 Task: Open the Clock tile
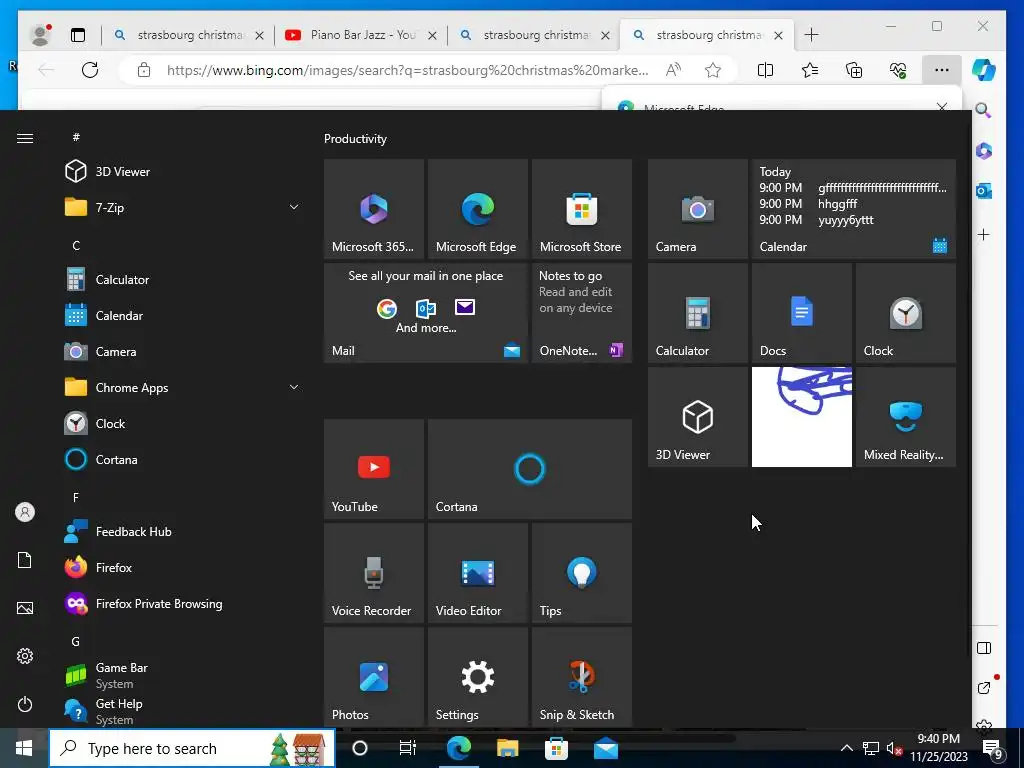[906, 313]
